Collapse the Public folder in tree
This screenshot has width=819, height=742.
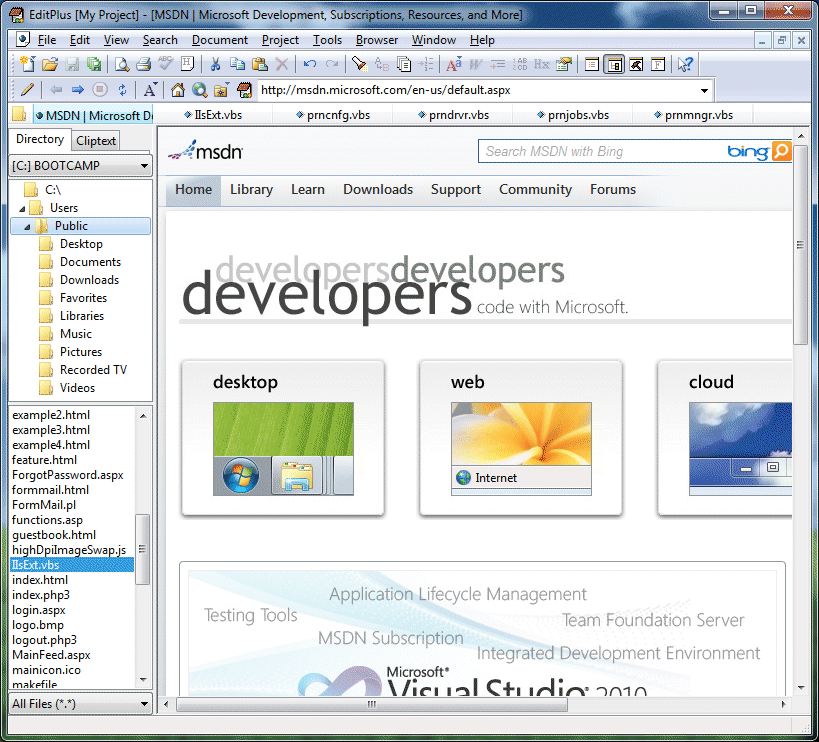click(28, 227)
